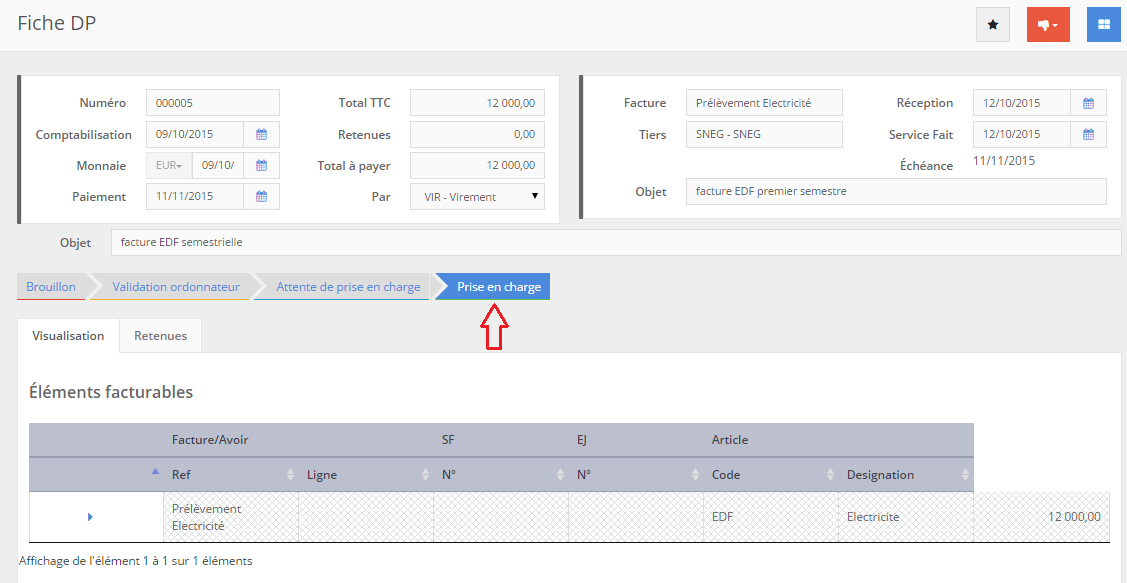Open the red thumbs-down dropdown button
The image size is (1127, 583).
pos(1048,25)
